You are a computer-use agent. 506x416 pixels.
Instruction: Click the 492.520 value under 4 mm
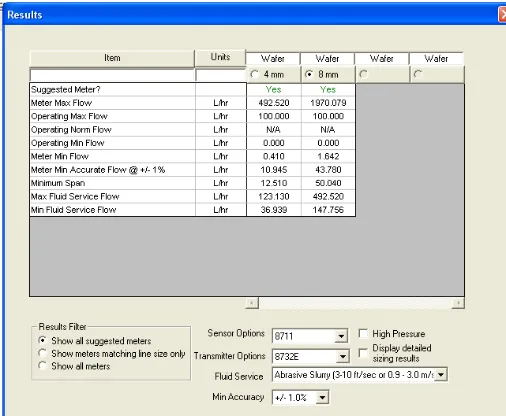pyautogui.click(x=274, y=103)
